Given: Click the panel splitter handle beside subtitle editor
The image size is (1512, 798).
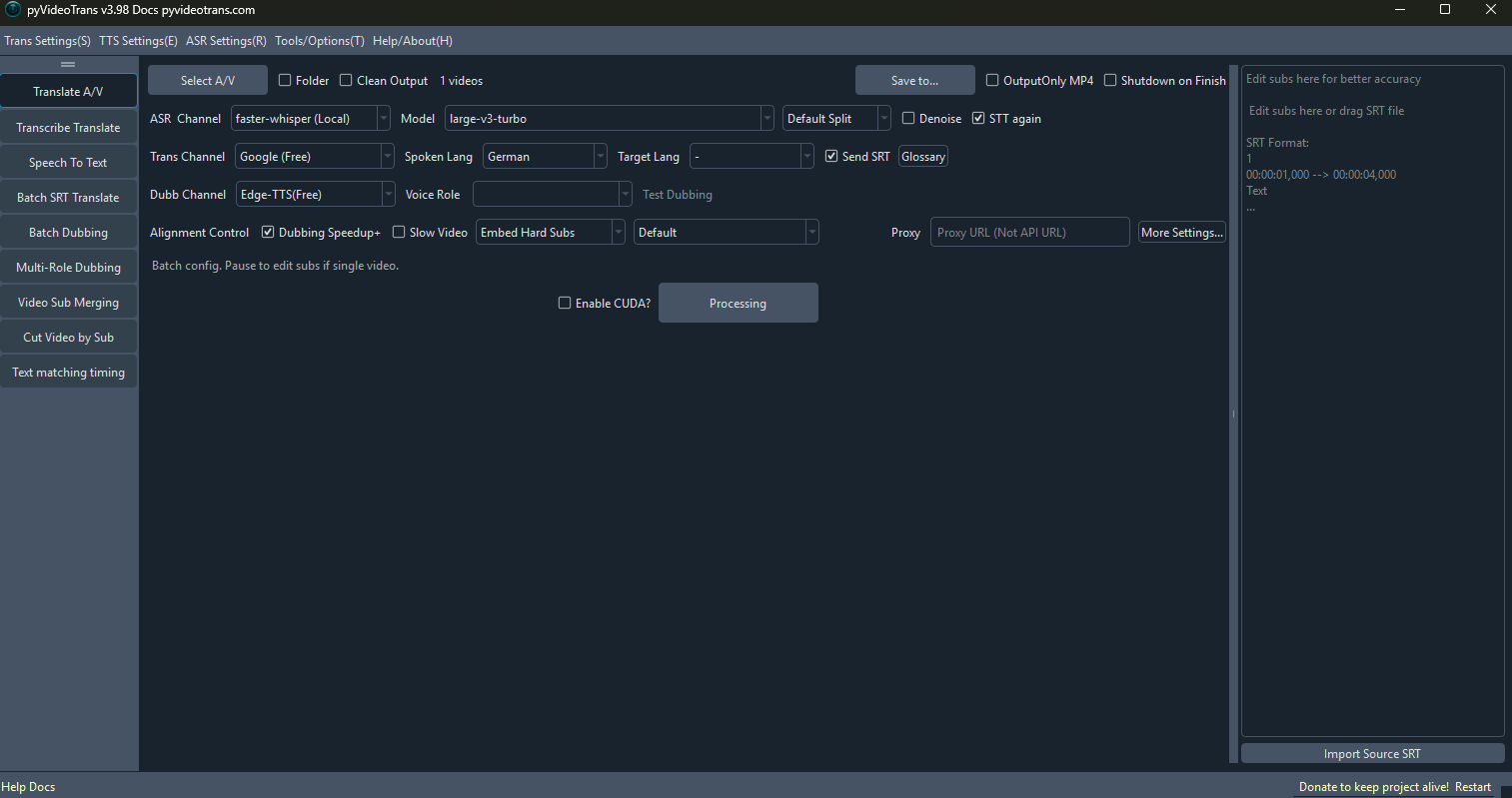Looking at the screenshot, I should [x=1233, y=413].
